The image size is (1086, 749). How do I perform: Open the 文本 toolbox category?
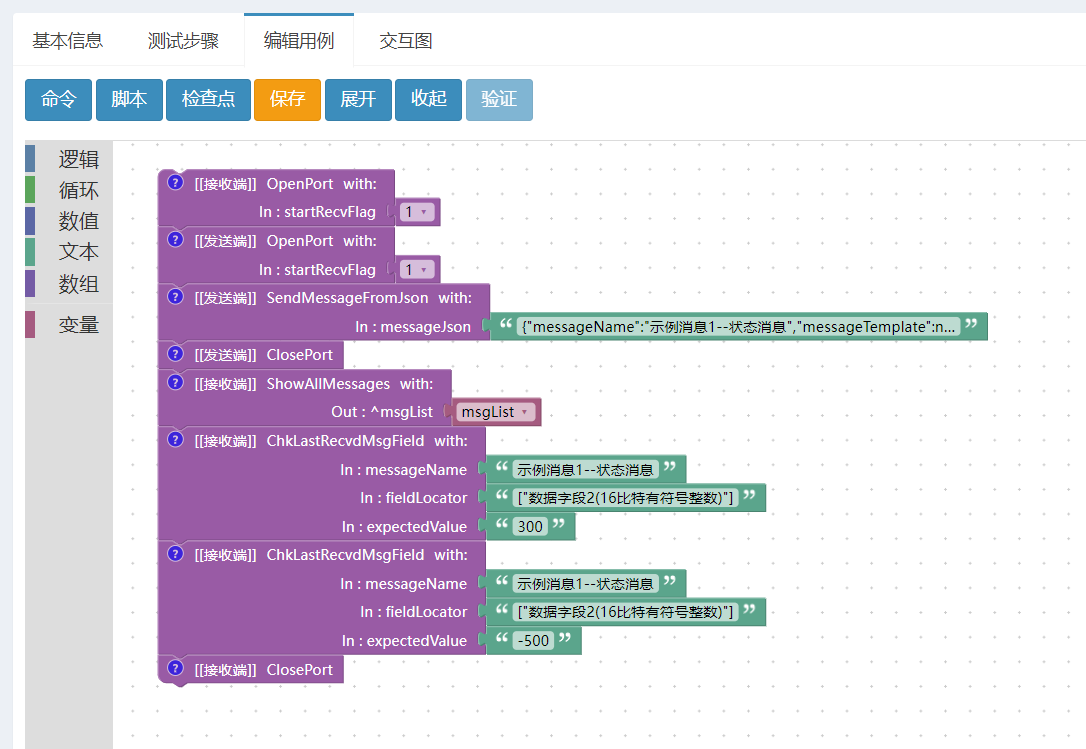[69, 252]
